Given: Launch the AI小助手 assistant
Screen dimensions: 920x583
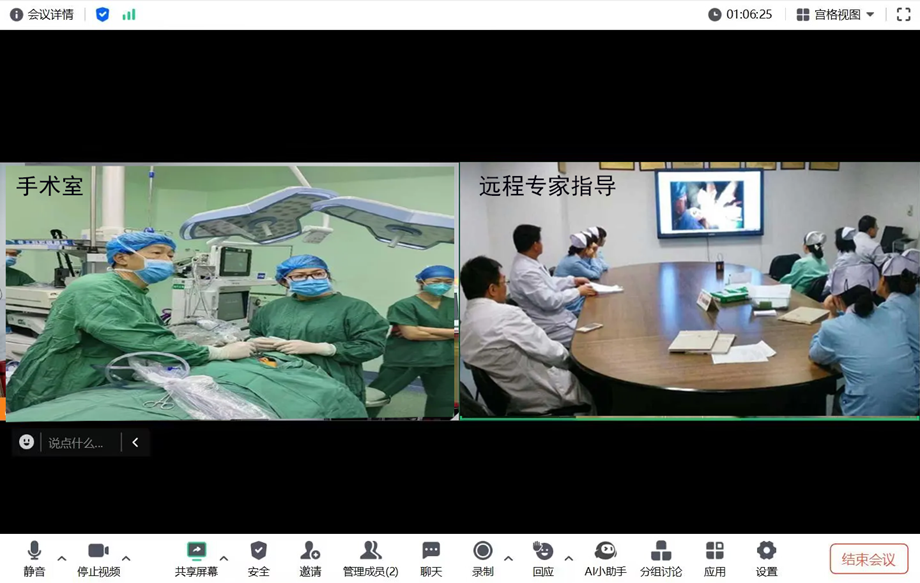Looking at the screenshot, I should 605,558.
